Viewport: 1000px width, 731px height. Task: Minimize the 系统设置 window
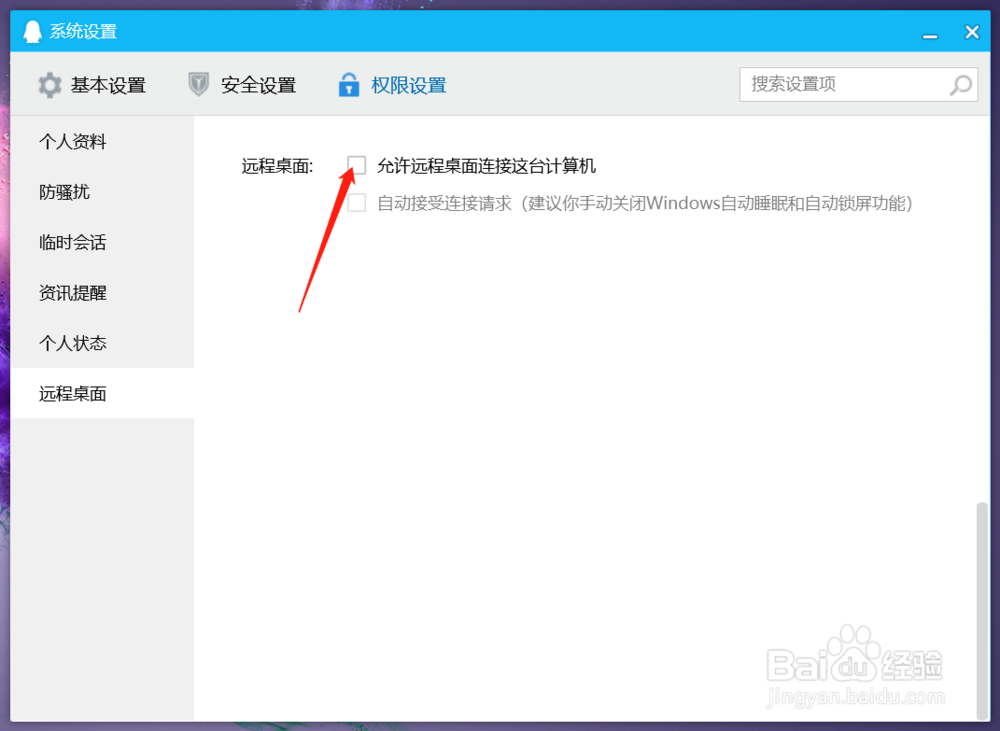click(931, 31)
